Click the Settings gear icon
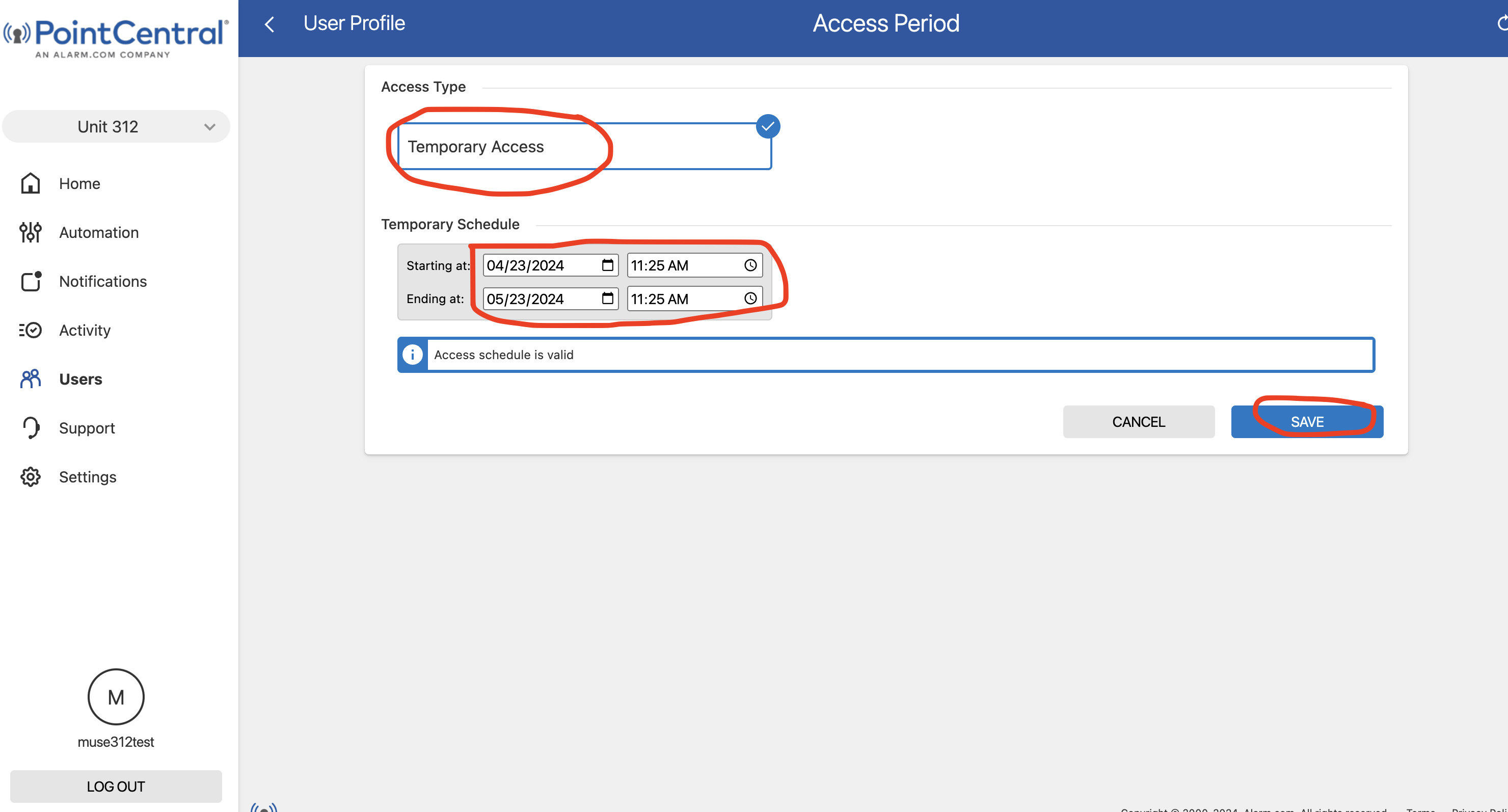This screenshot has height=812, width=1508. tap(31, 476)
